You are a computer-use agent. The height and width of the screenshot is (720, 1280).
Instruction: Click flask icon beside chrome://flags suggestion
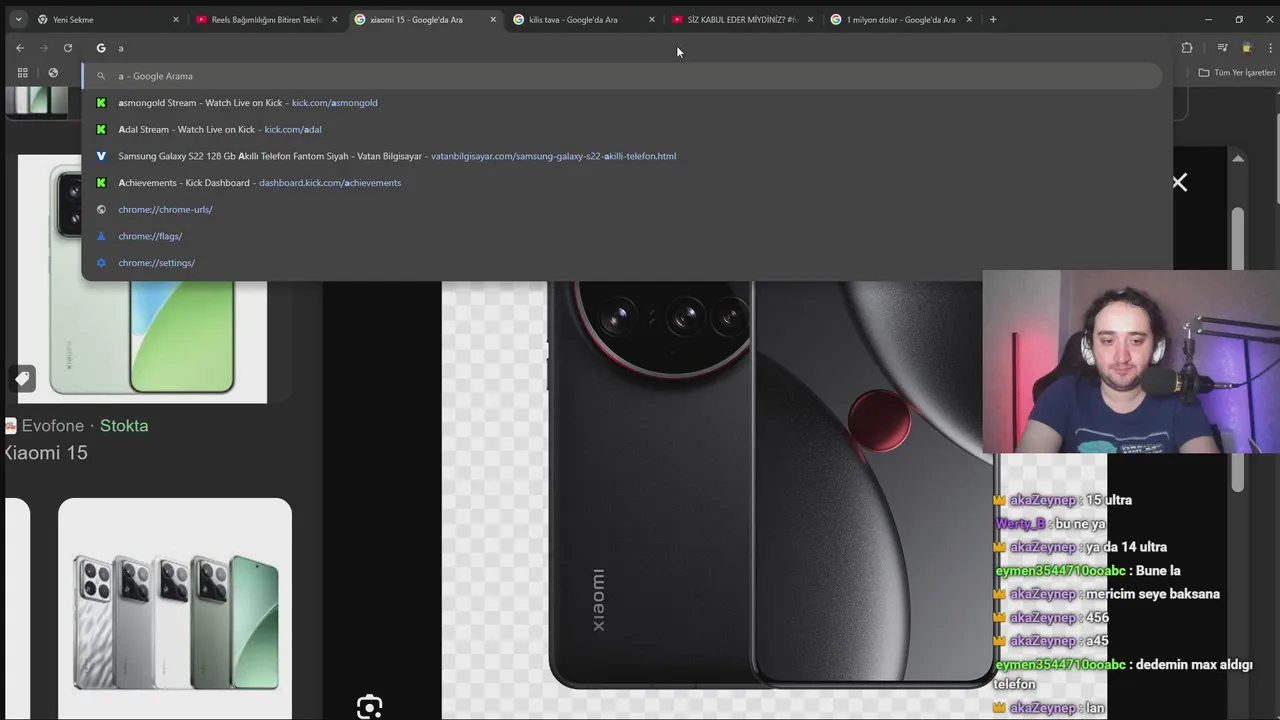point(101,236)
